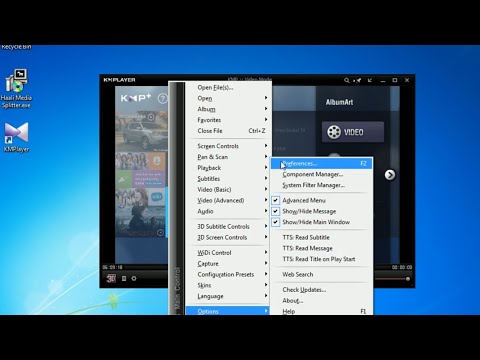Open Help menu entry
The height and width of the screenshot is (360, 480).
[322, 311]
